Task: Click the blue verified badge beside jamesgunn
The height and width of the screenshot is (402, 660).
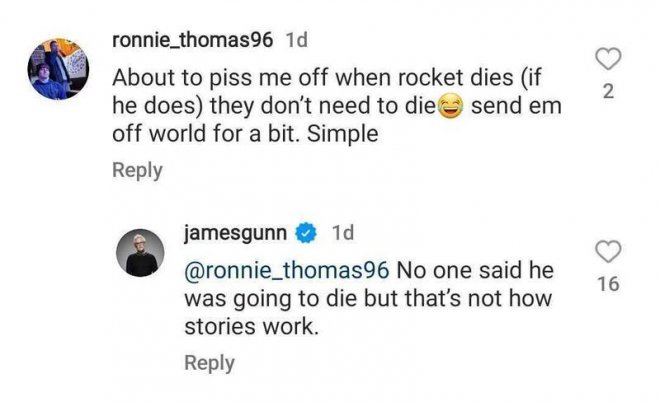Action: [x=308, y=234]
